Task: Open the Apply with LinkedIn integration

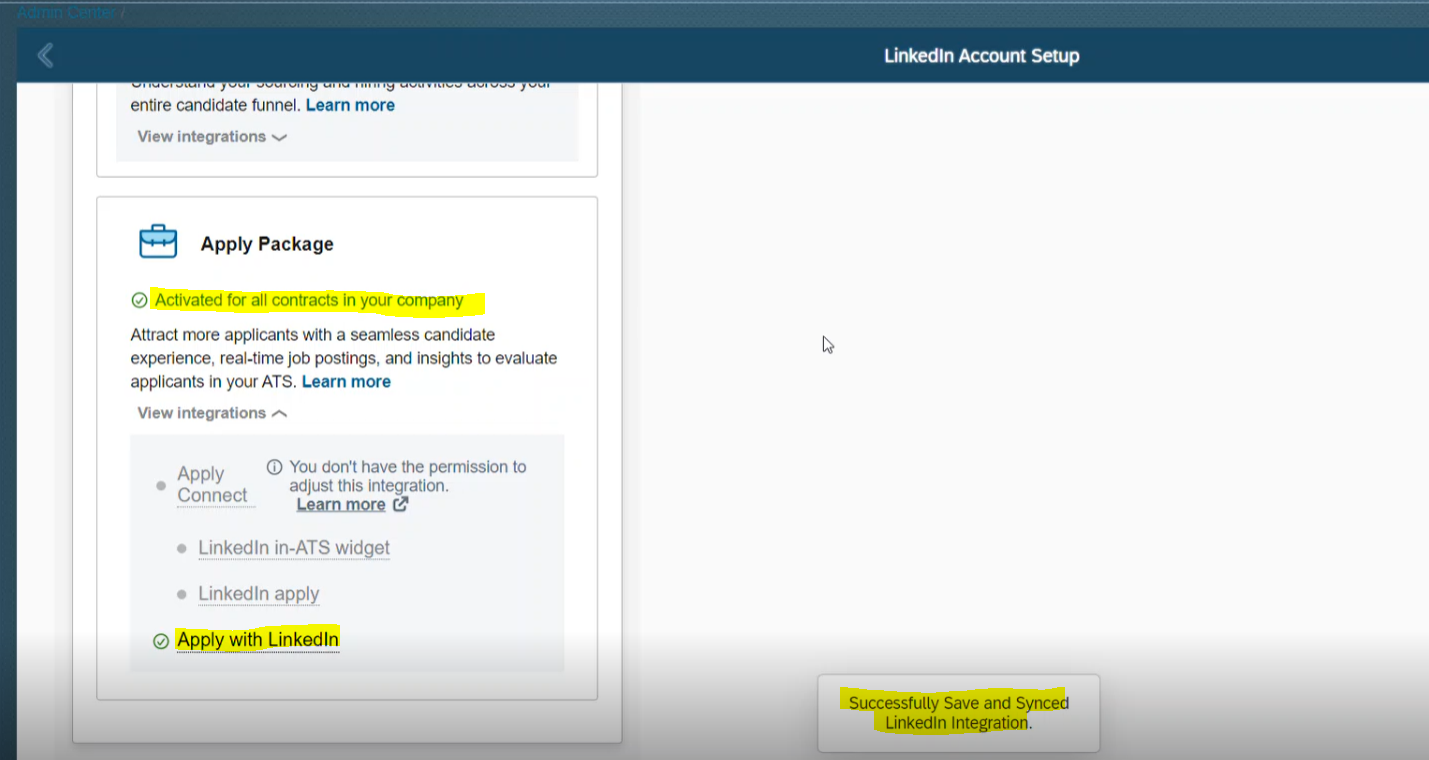Action: (258, 640)
